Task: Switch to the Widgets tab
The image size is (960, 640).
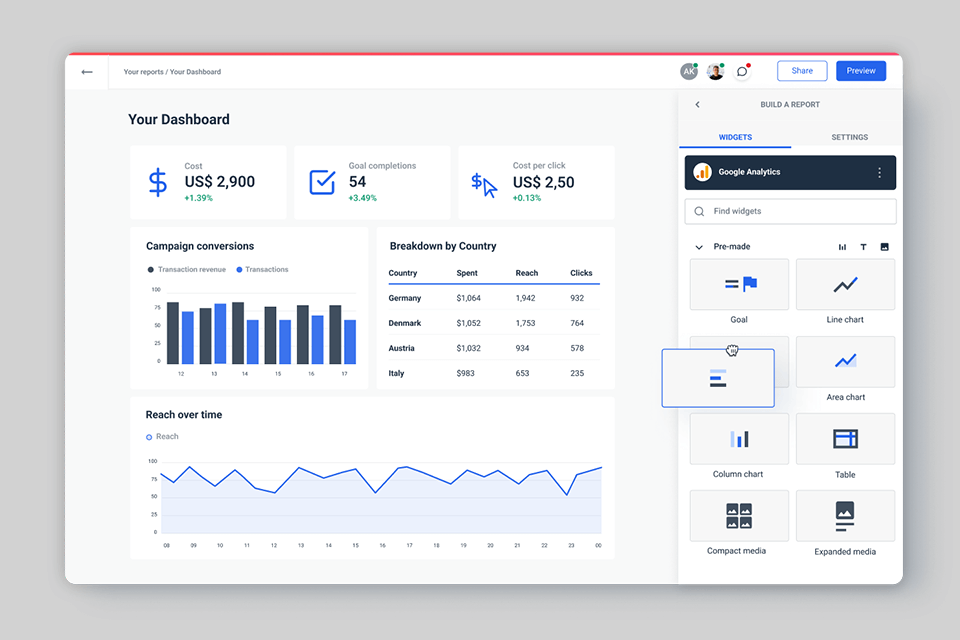Action: [x=735, y=137]
